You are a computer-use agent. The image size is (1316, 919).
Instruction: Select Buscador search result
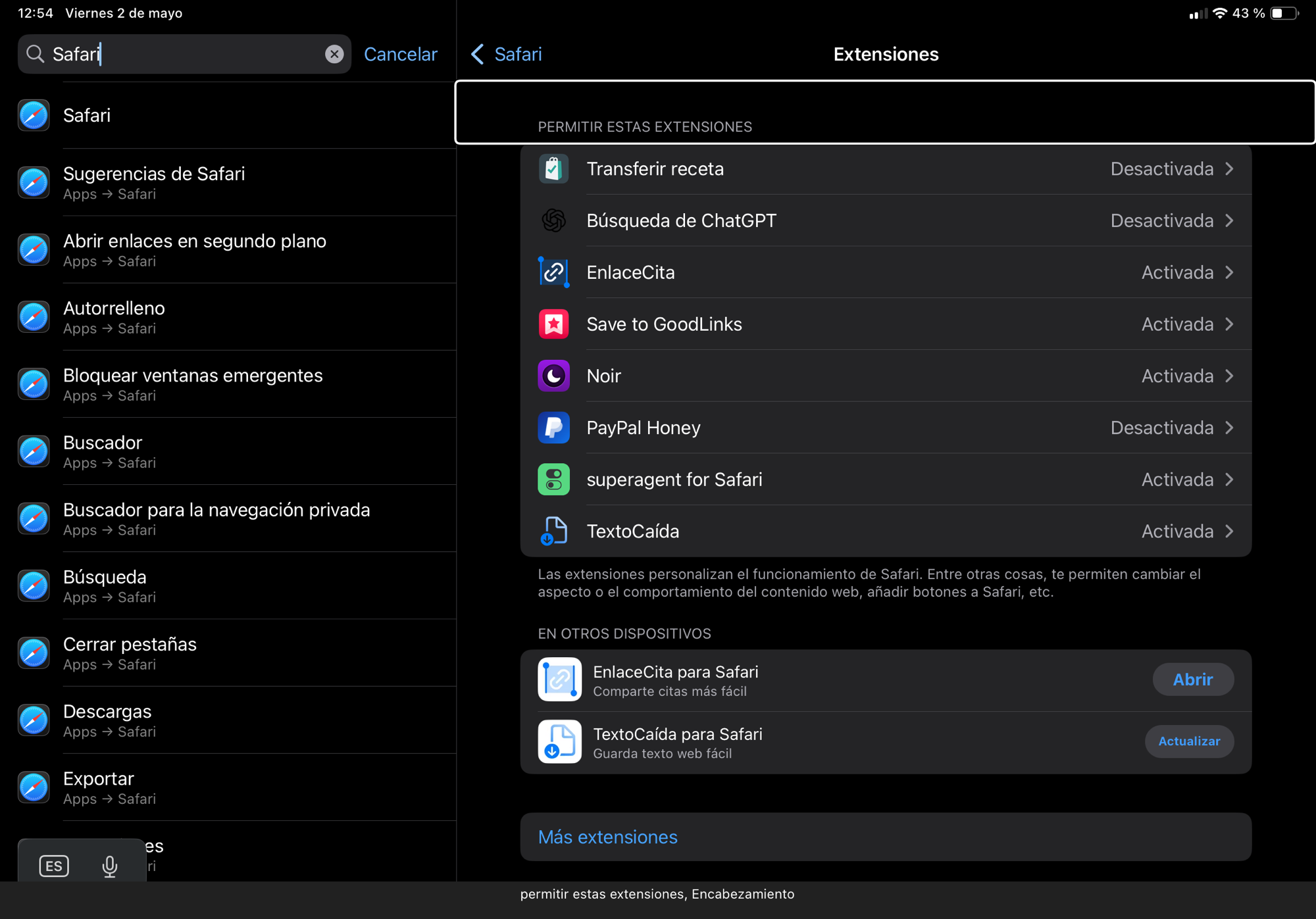coord(228,451)
